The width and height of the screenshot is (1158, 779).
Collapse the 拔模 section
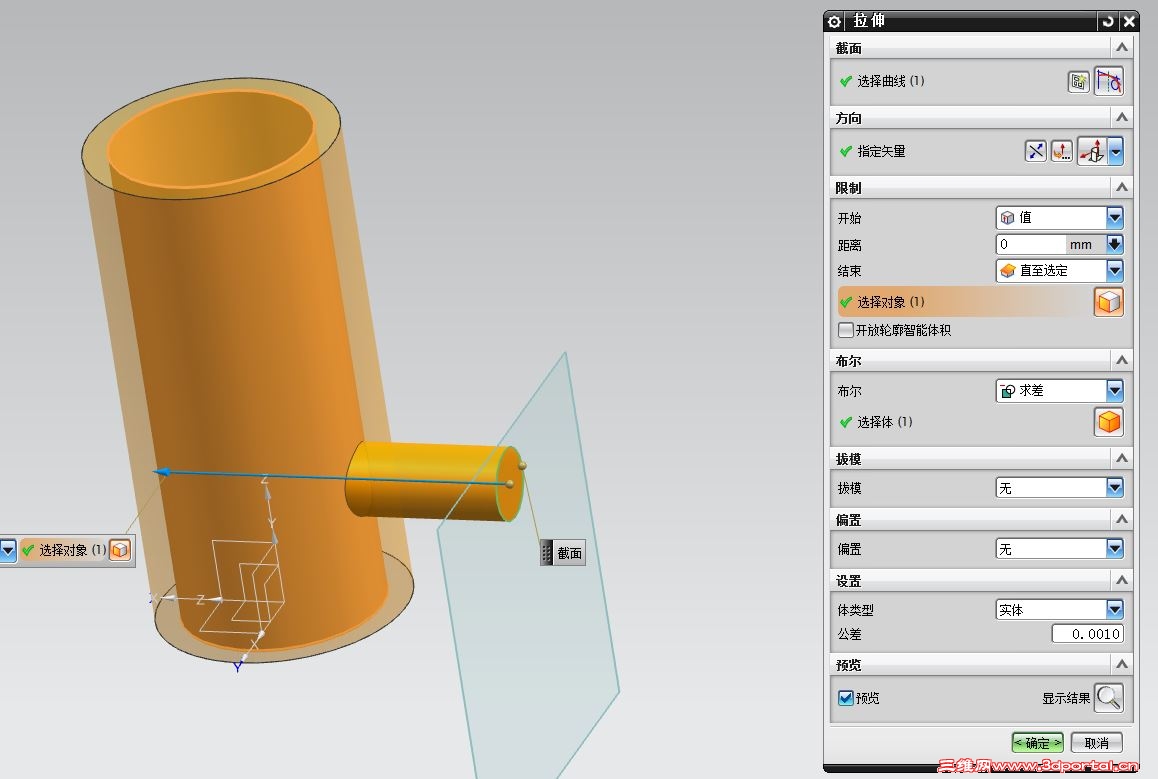click(x=1122, y=459)
